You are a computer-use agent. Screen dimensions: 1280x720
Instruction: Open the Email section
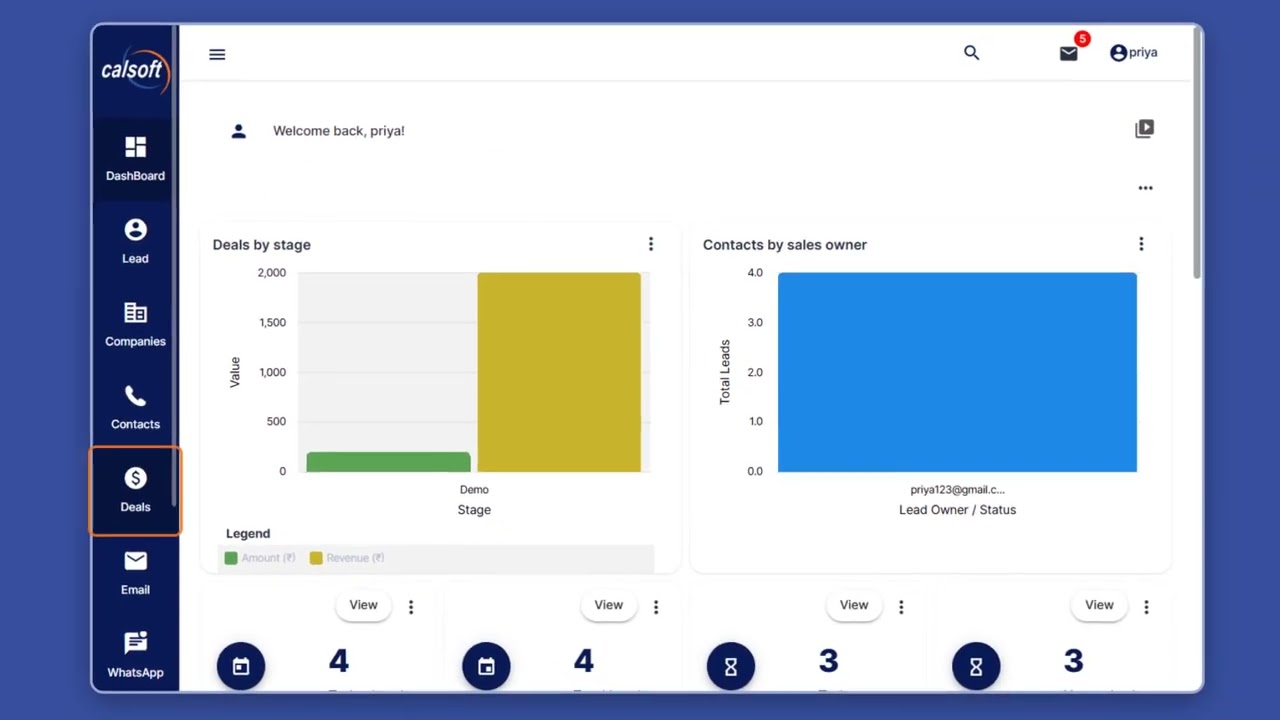136,574
